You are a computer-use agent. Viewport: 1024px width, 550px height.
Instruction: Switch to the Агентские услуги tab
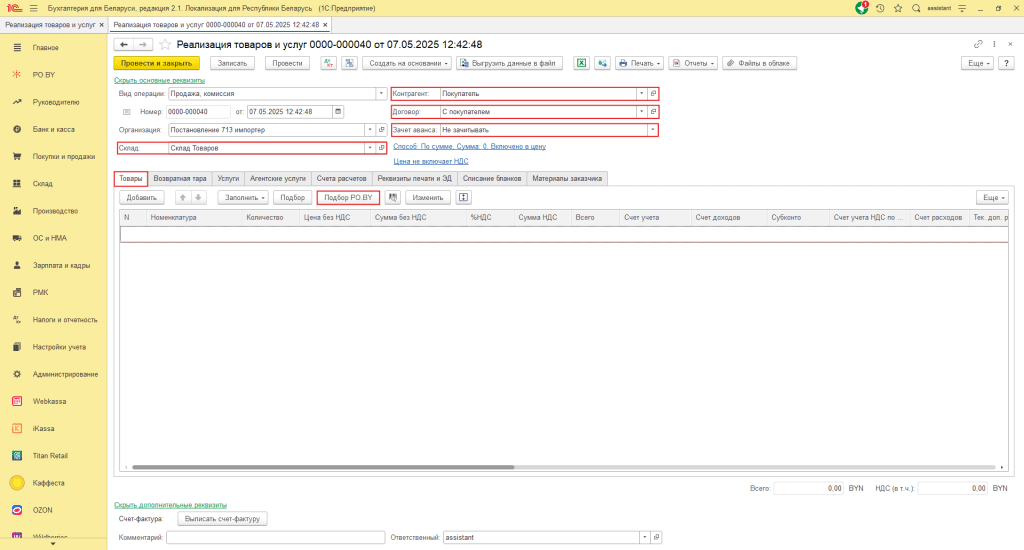(278, 178)
